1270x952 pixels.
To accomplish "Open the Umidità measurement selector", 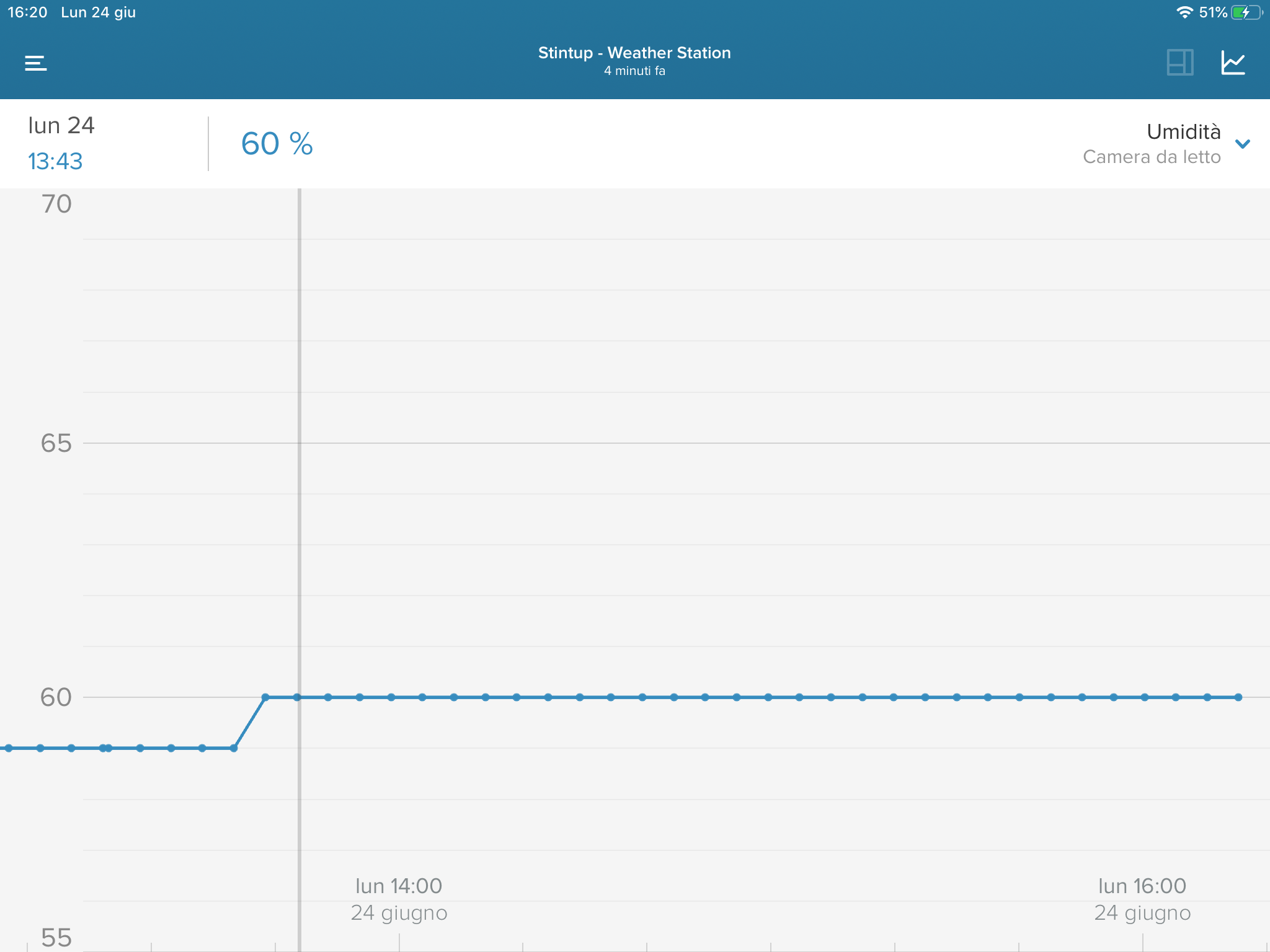I will [1183, 131].
